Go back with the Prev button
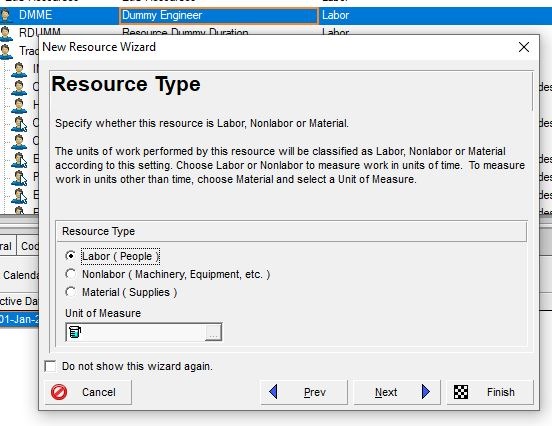This screenshot has width=552, height=426. pyautogui.click(x=304, y=392)
